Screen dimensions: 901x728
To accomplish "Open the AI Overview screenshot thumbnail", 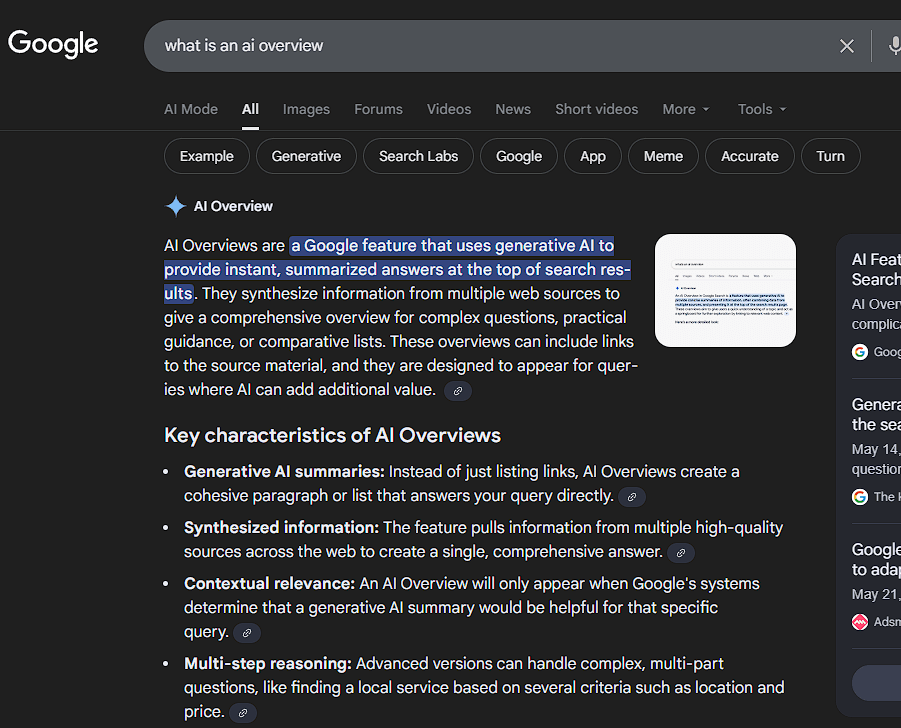I will [725, 290].
